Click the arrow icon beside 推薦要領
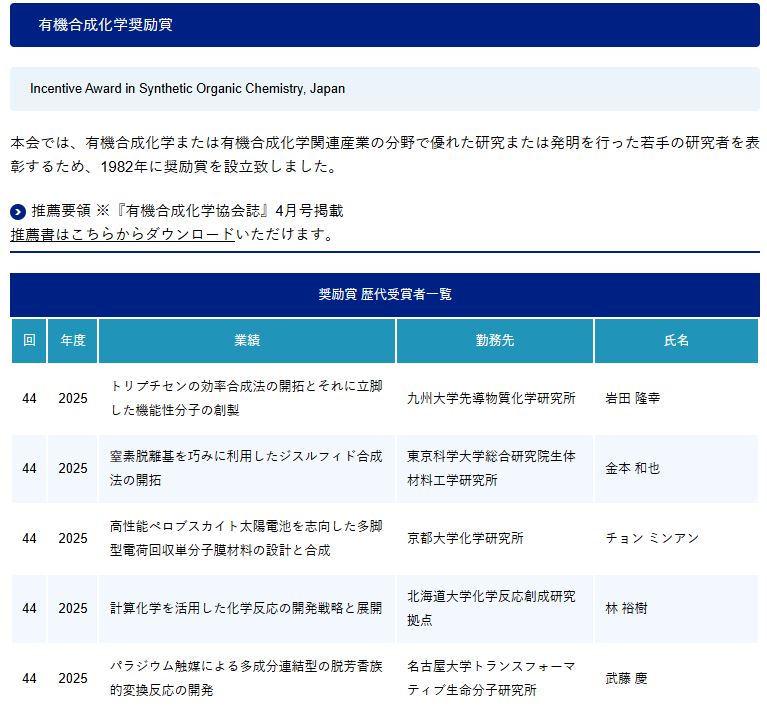This screenshot has width=767, height=709. point(18,211)
